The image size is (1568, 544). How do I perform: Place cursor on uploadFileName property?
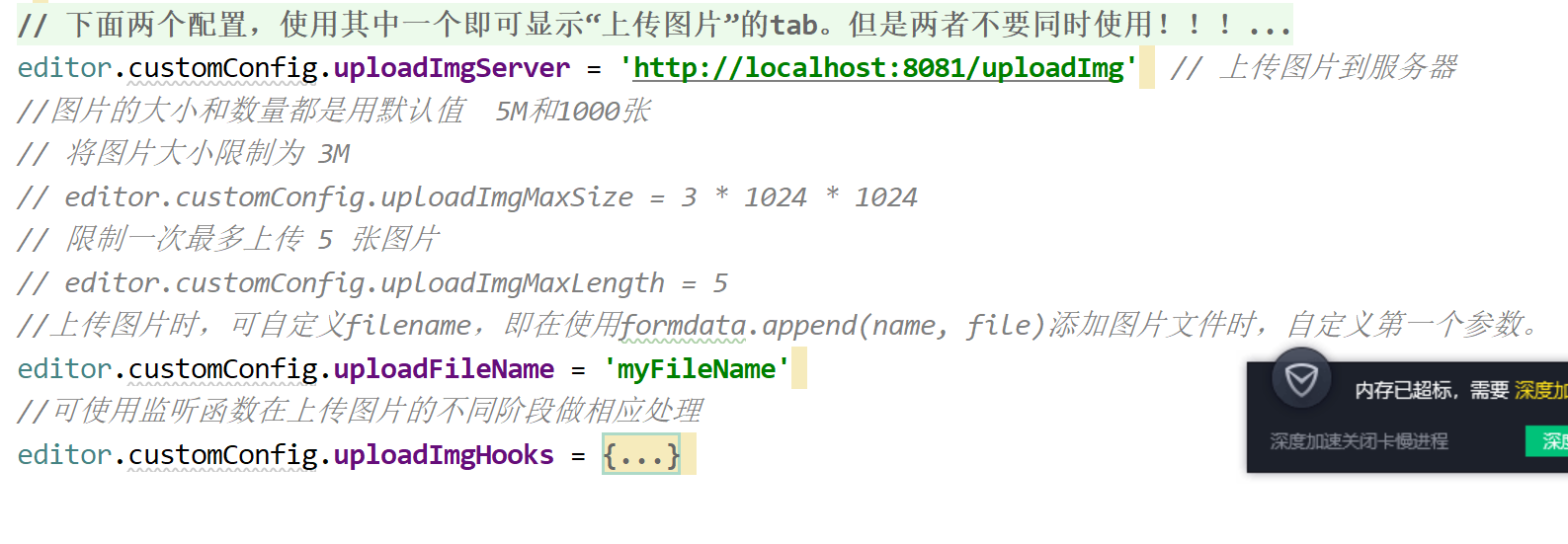pyautogui.click(x=444, y=369)
